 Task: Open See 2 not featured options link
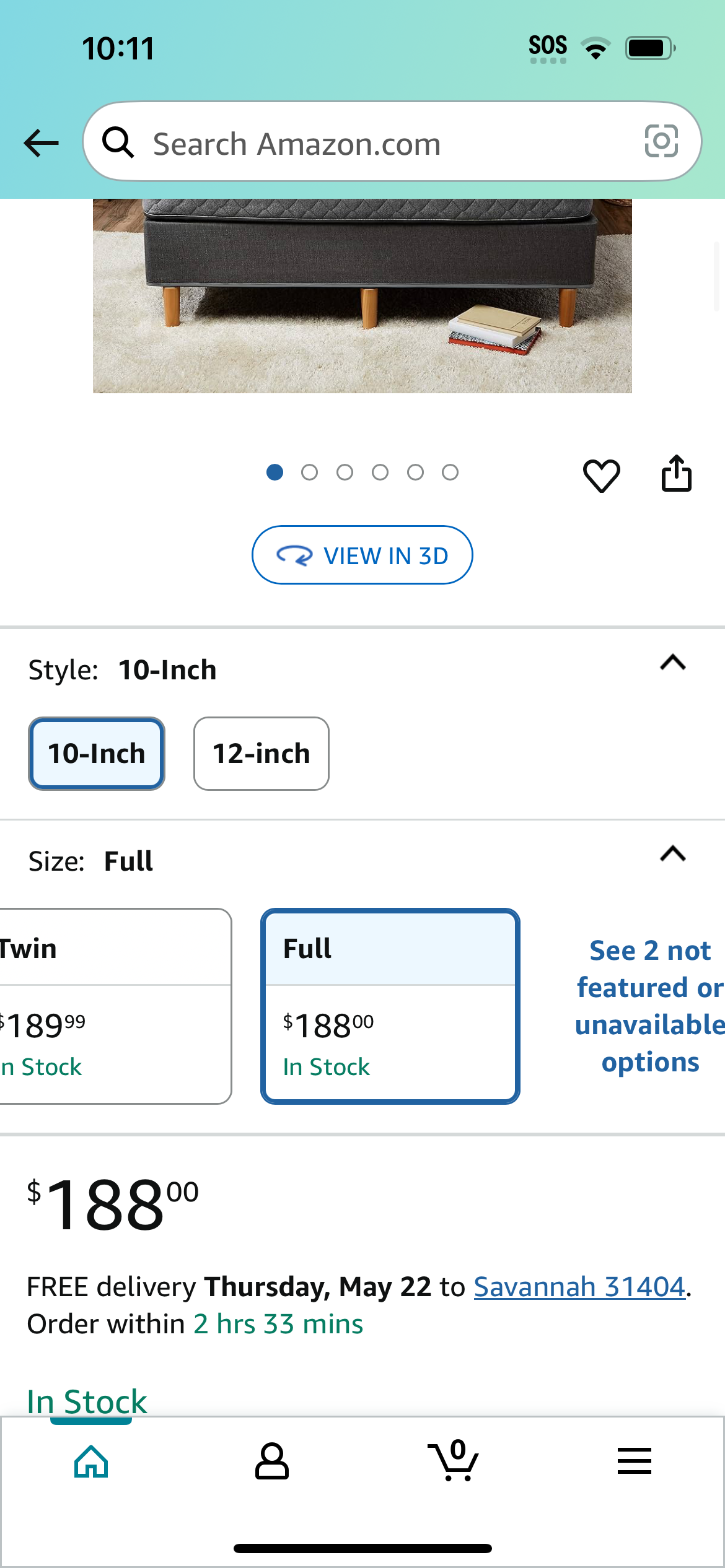point(650,1006)
